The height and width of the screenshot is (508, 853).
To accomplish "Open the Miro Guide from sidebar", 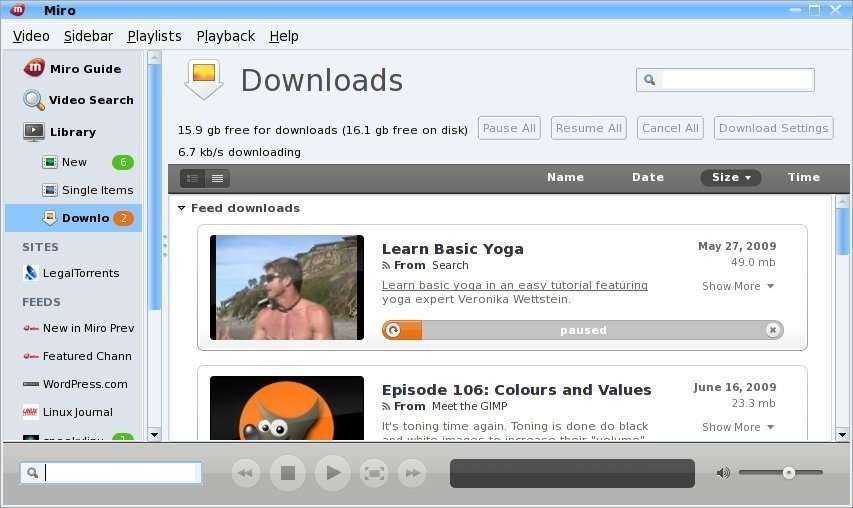I will tap(72, 69).
